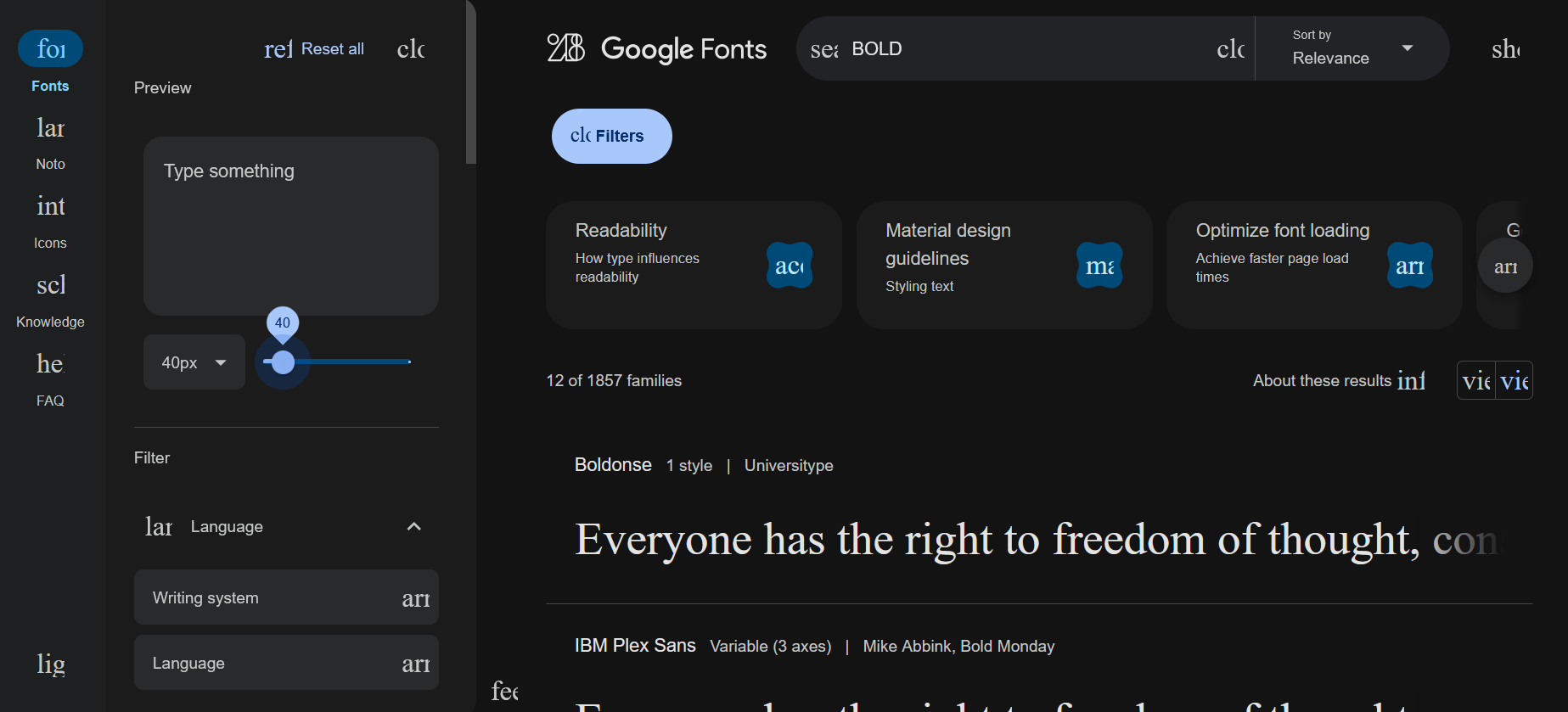Switch results to grid view
The height and width of the screenshot is (712, 1568).
point(1476,380)
